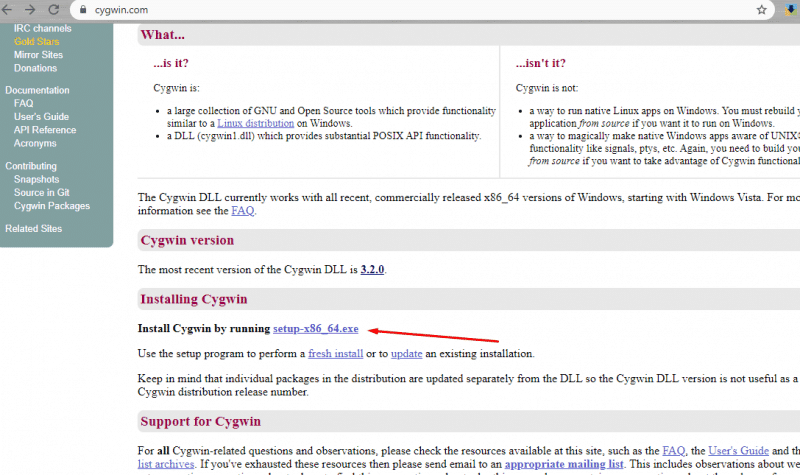Image resolution: width=800 pixels, height=475 pixels.
Task: Go to Mirror Sites page
Action: (x=38, y=55)
